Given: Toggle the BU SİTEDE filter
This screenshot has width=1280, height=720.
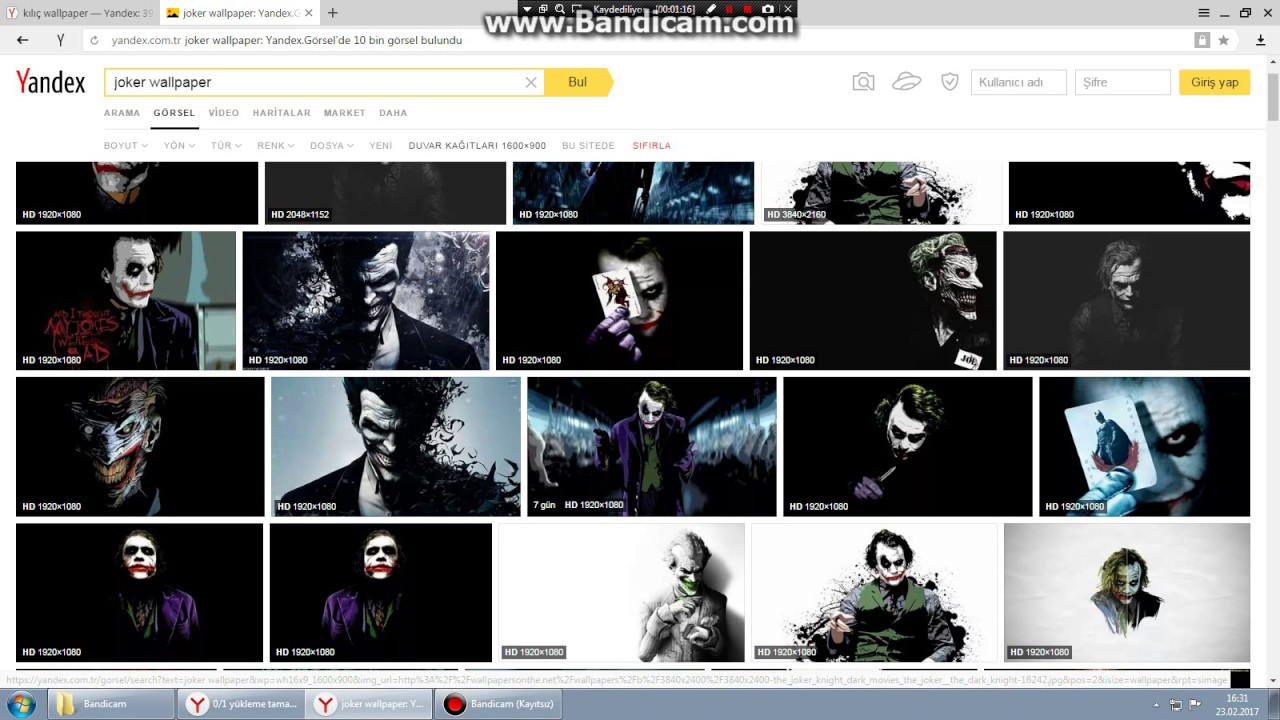Looking at the screenshot, I should coord(588,146).
